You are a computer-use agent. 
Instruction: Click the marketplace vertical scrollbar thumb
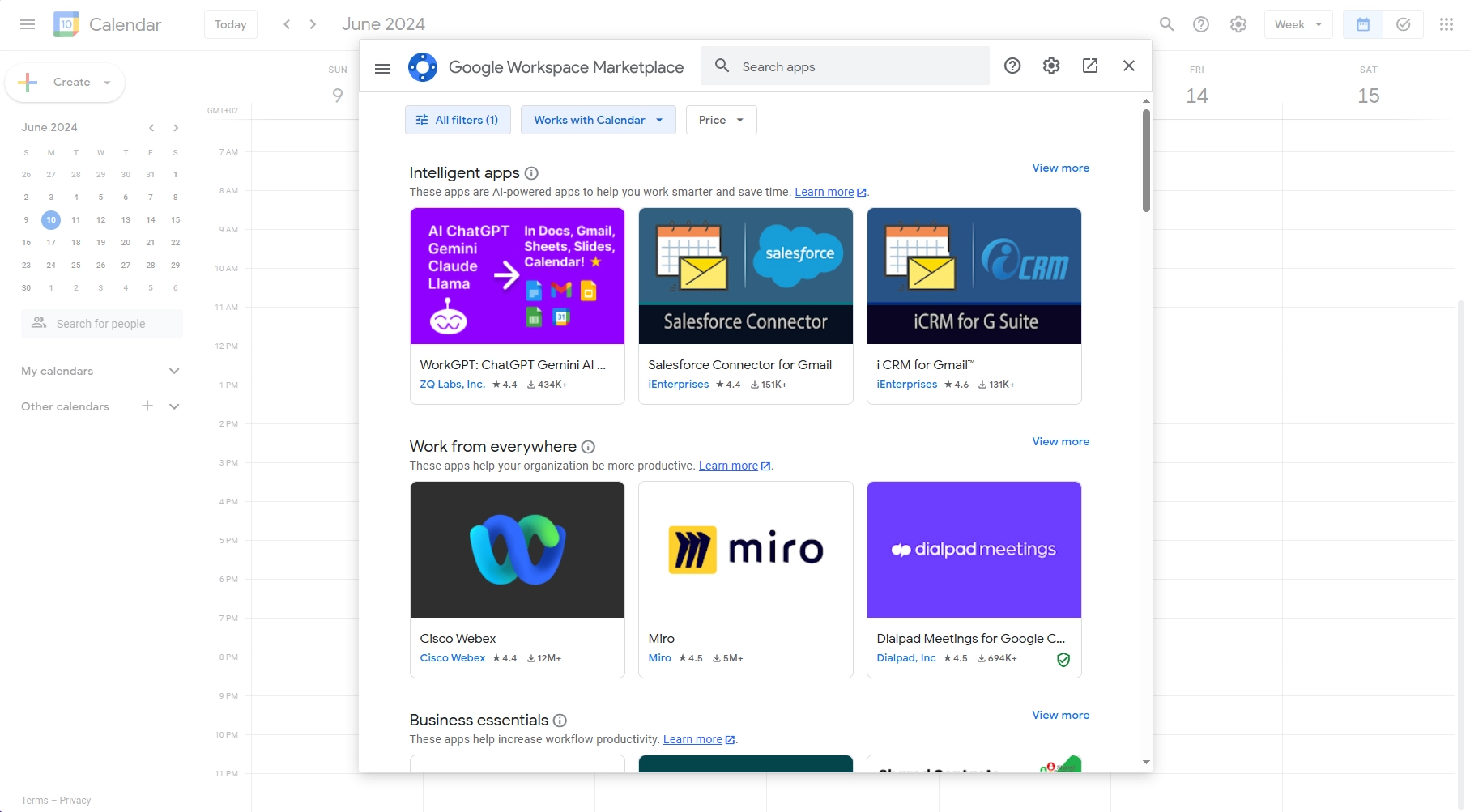(x=1146, y=160)
